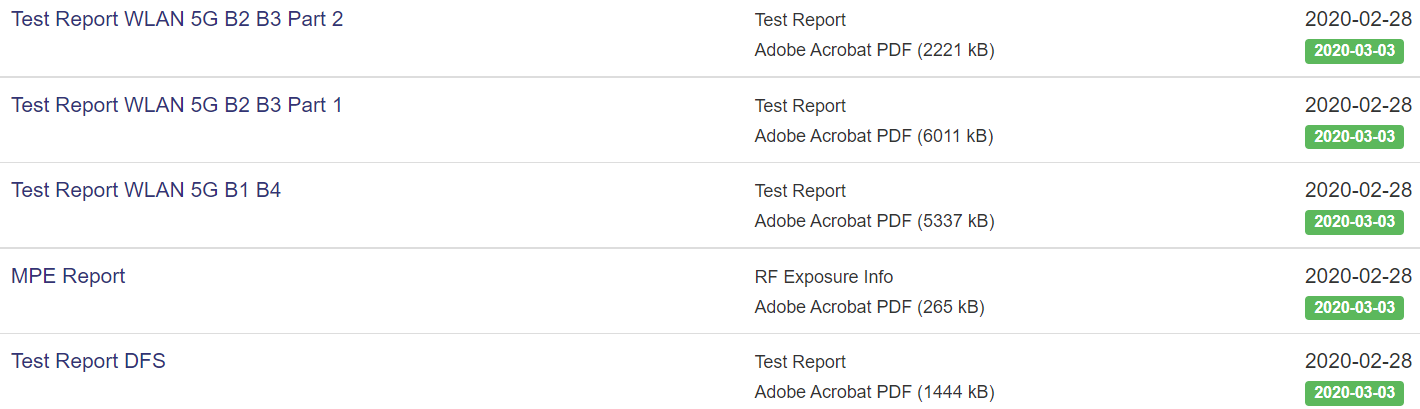Open the MPE Report document
Viewport: 1420px width, 409px height.
(68, 276)
